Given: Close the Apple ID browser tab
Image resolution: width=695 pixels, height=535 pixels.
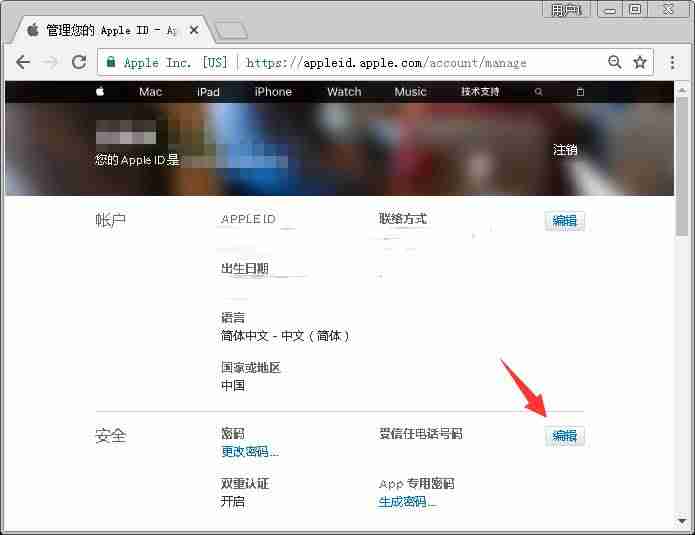Looking at the screenshot, I should point(194,30).
